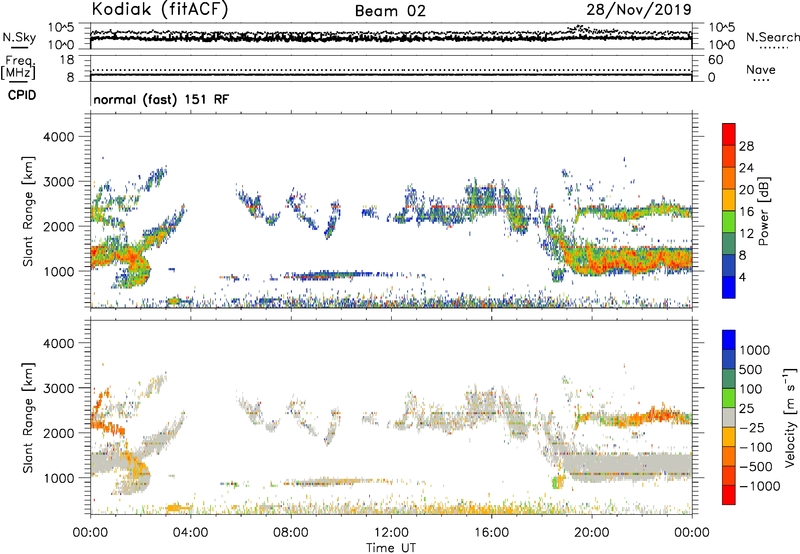The width and height of the screenshot is (800, 554).
Task: Click the date '28/Nov/2019'
Action: tap(639, 10)
